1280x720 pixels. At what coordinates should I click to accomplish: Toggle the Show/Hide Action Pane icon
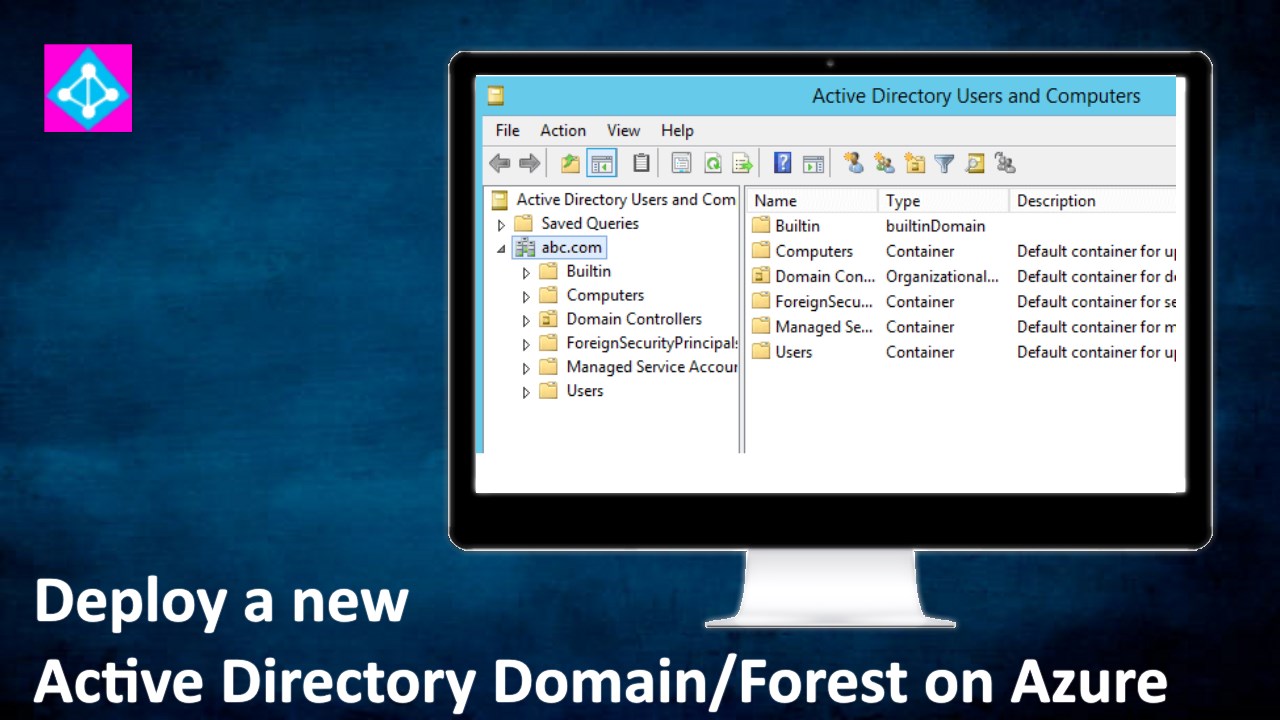[x=813, y=164]
